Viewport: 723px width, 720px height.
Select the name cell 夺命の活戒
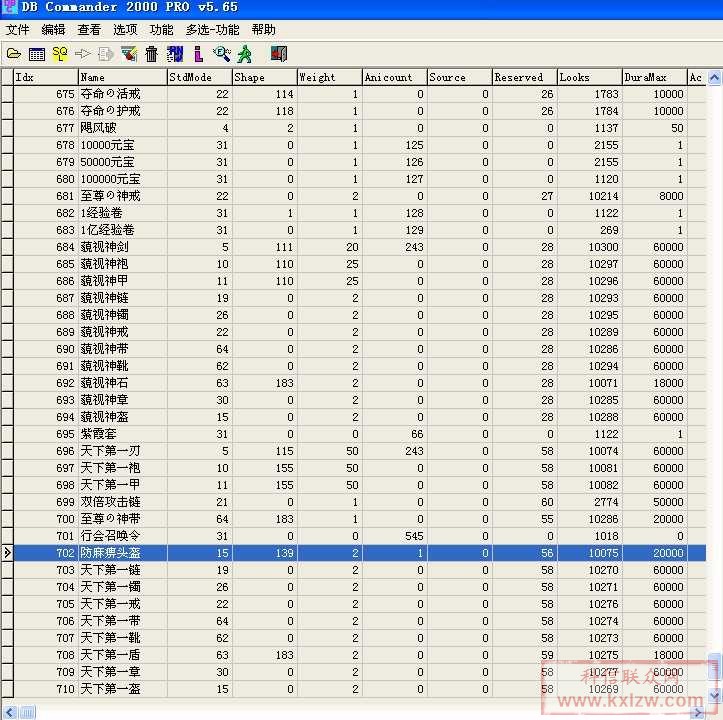(122, 94)
